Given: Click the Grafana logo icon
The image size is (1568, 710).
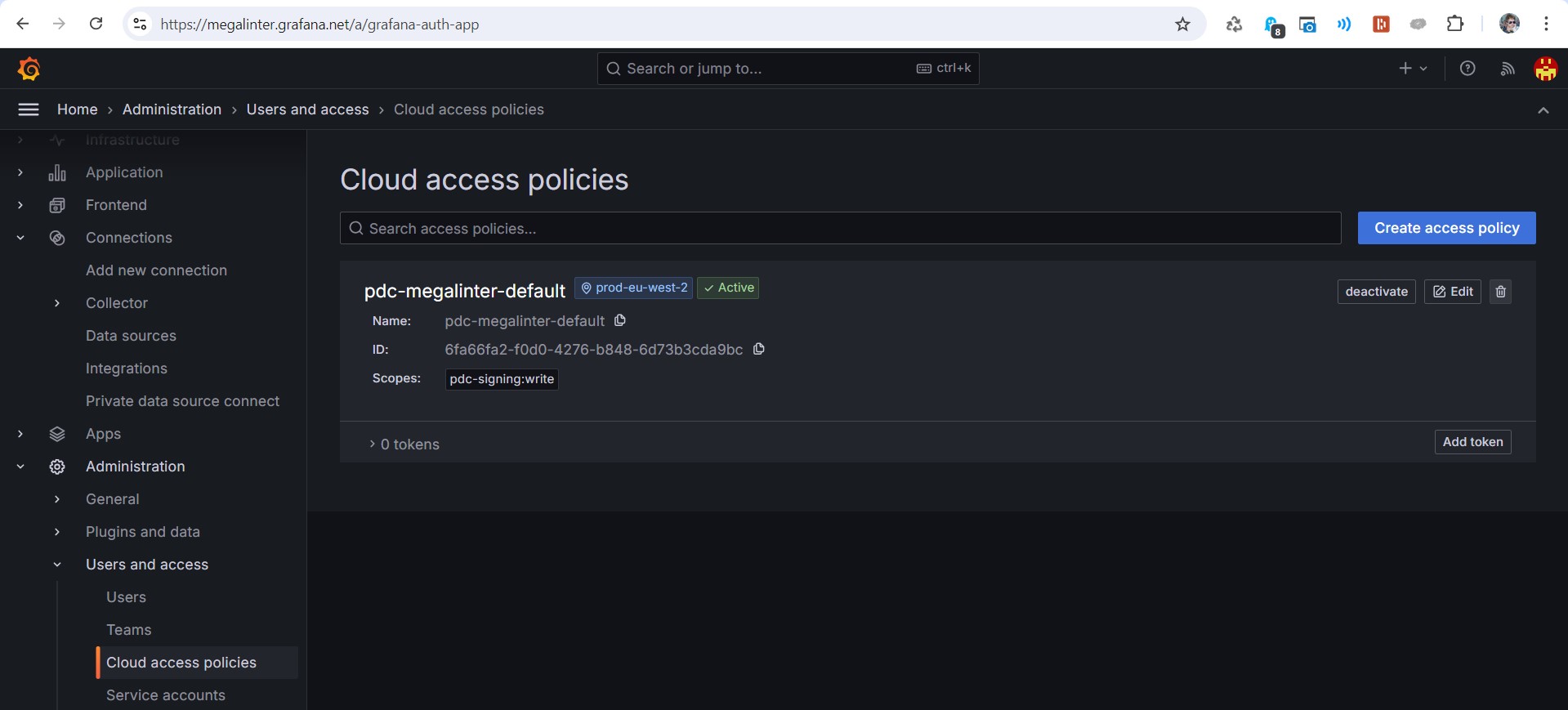Looking at the screenshot, I should (x=29, y=69).
